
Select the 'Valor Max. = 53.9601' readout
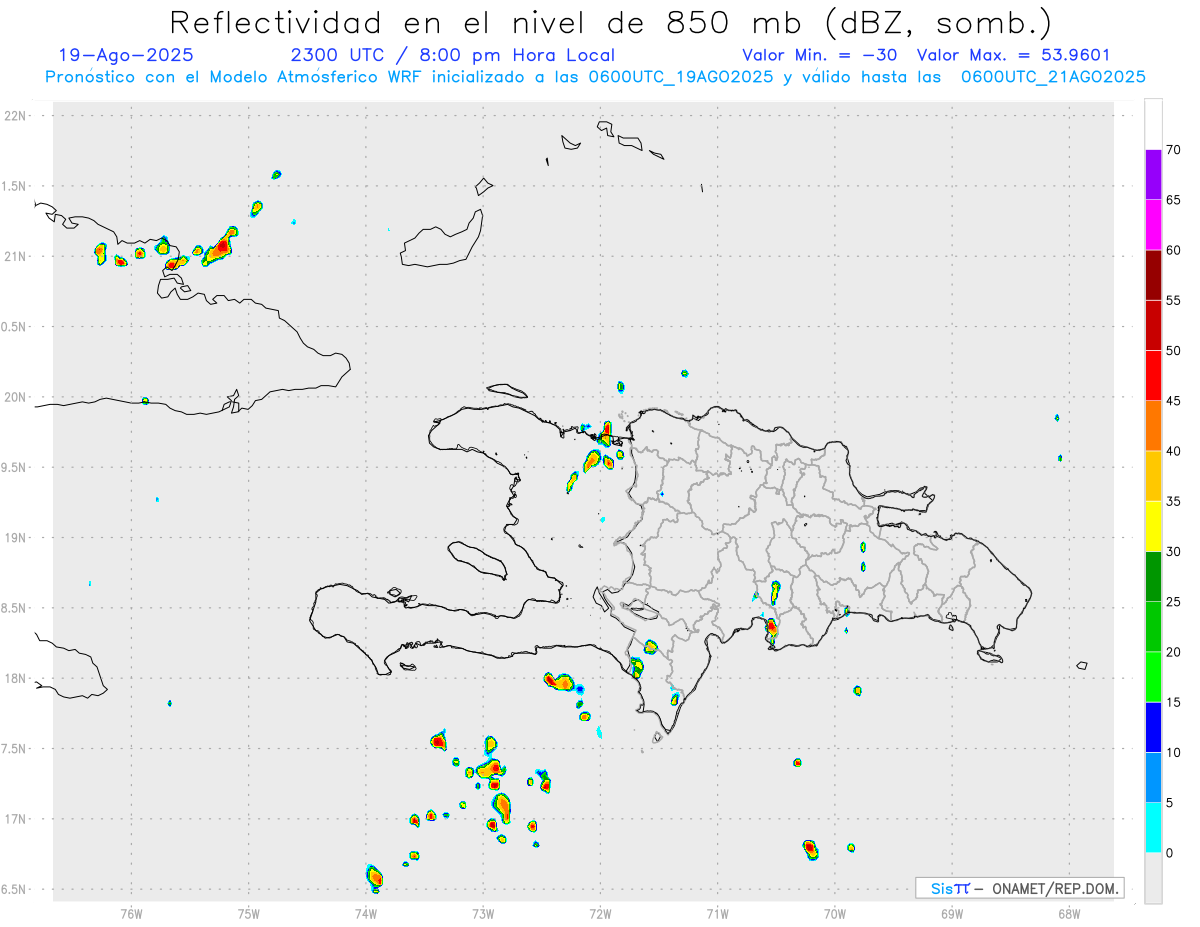click(1013, 55)
